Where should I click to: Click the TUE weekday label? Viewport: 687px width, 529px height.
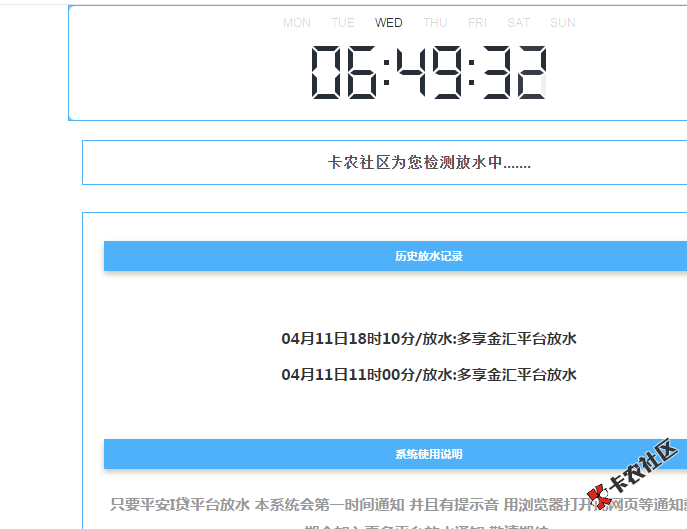(343, 23)
